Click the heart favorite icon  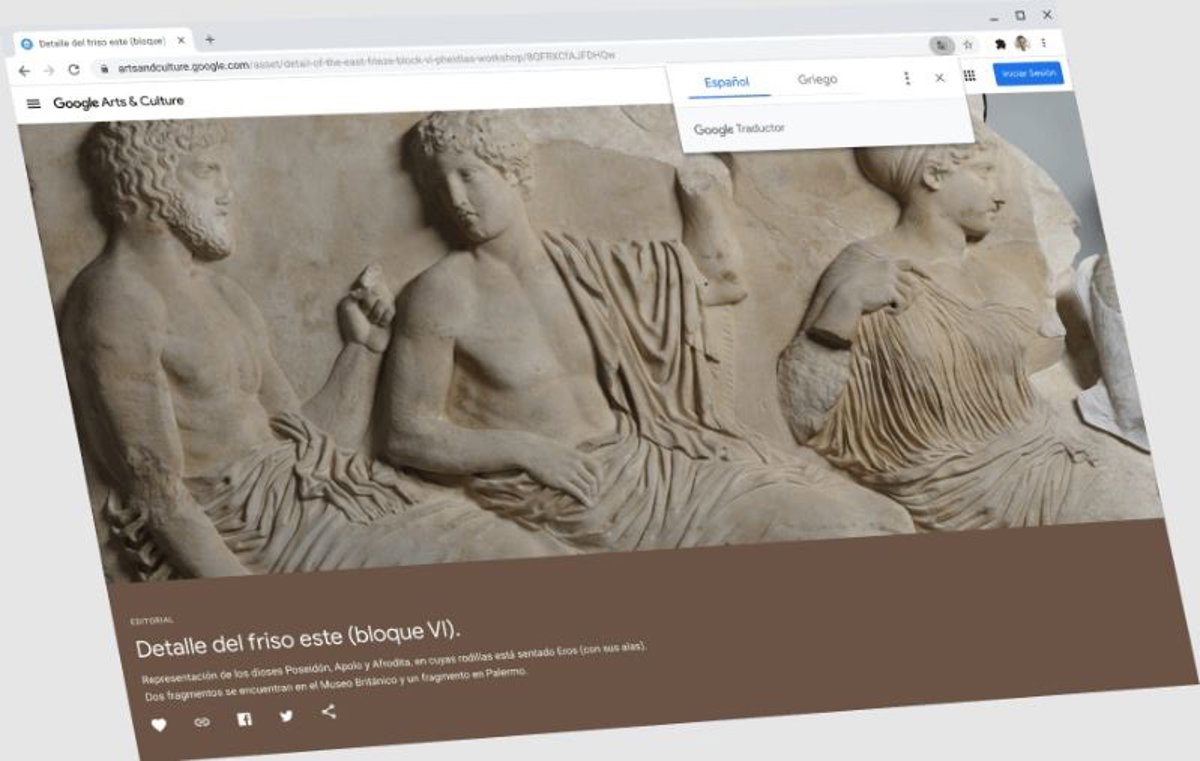coord(158,725)
